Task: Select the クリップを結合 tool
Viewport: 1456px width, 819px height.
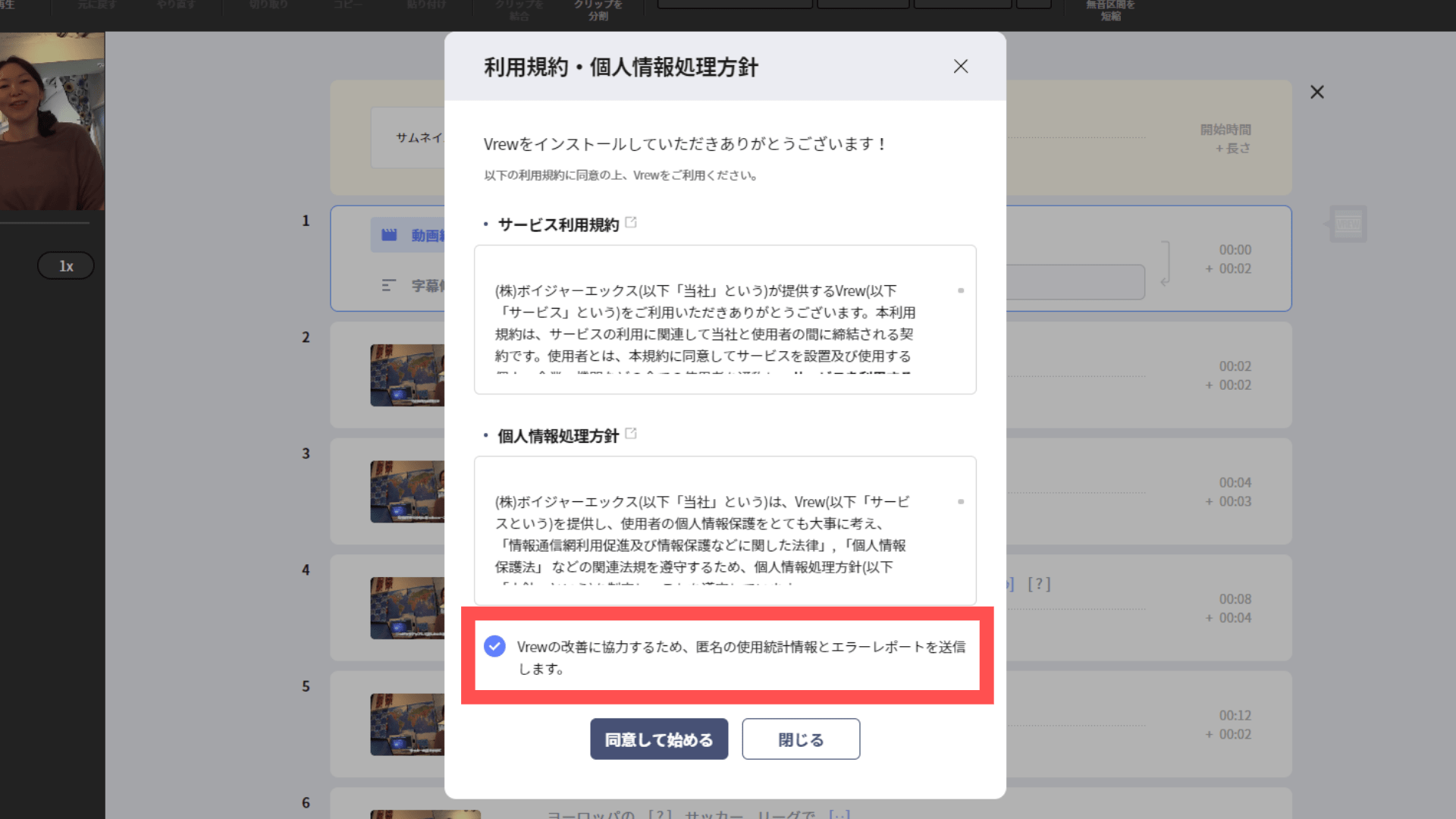Action: (519, 8)
